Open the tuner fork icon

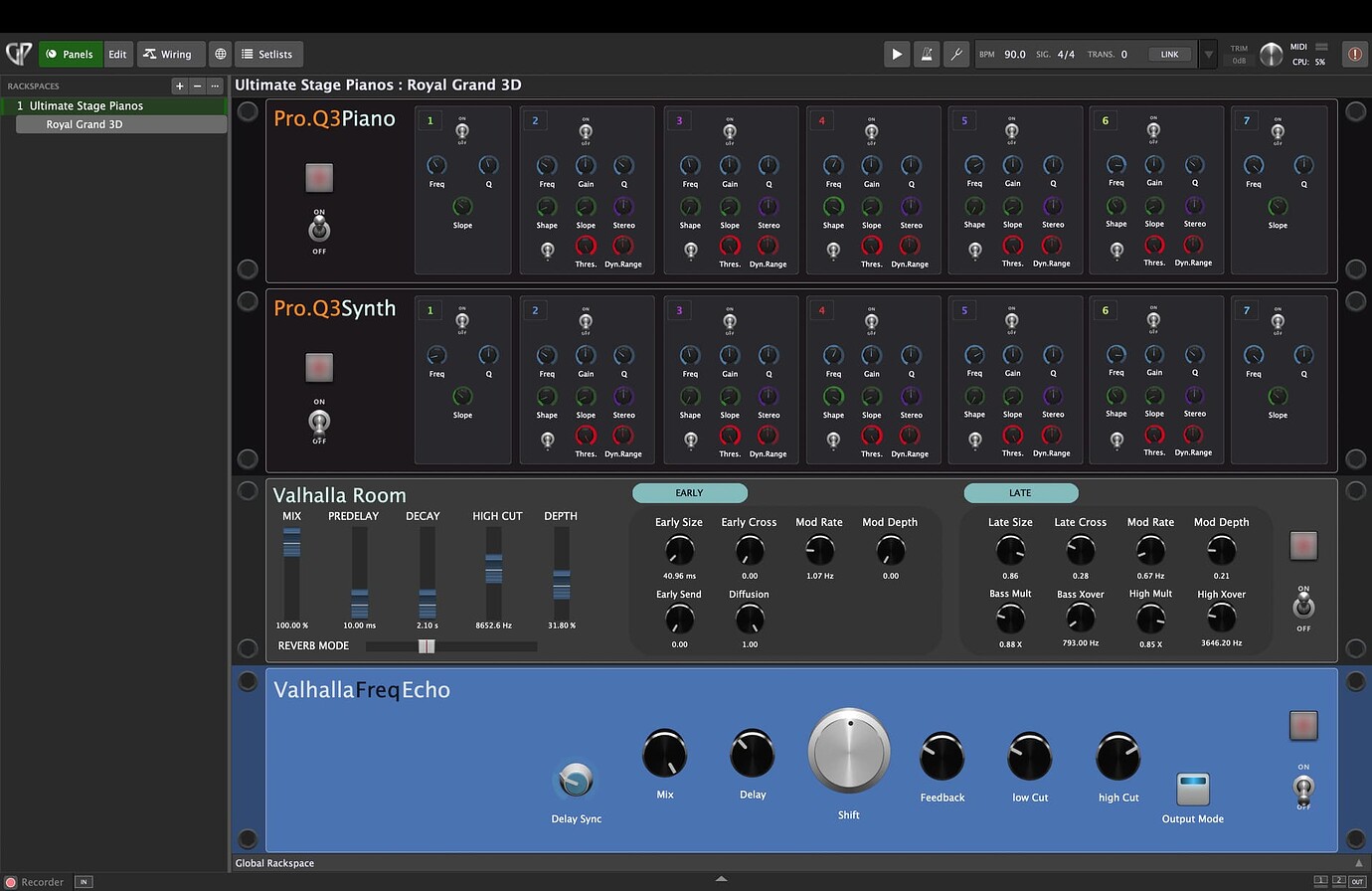click(956, 54)
